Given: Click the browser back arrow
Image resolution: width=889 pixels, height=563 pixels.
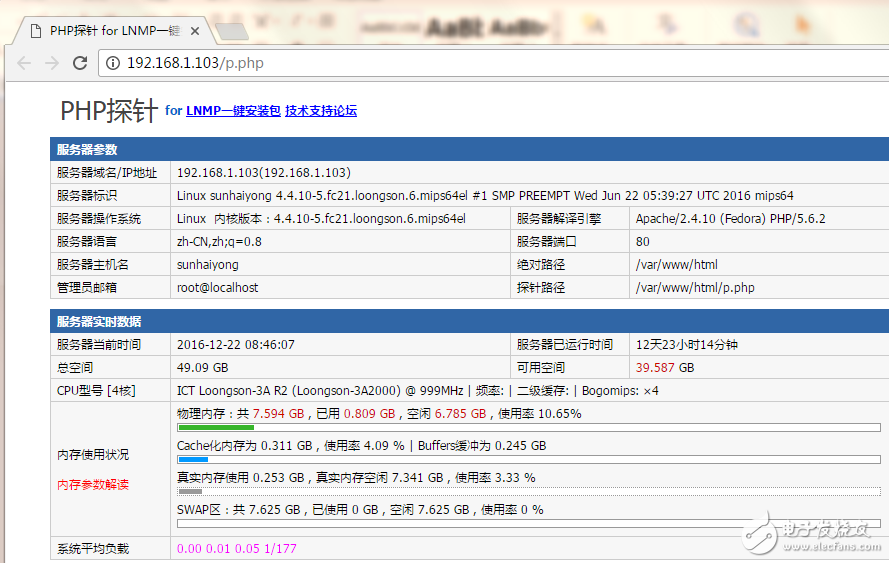Looking at the screenshot, I should point(24,63).
